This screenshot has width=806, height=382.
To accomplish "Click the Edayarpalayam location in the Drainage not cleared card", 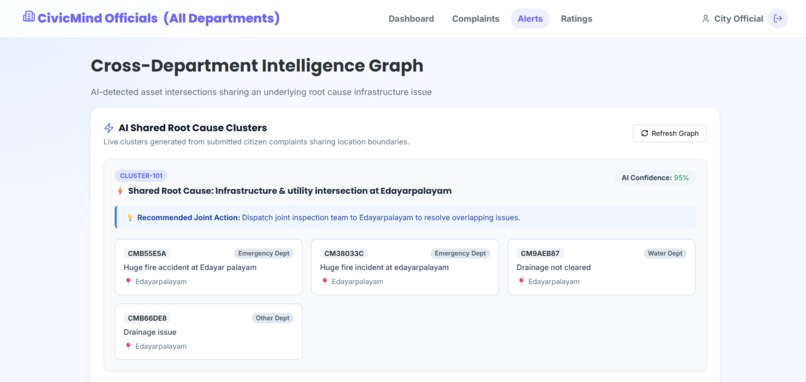I will click(x=554, y=282).
